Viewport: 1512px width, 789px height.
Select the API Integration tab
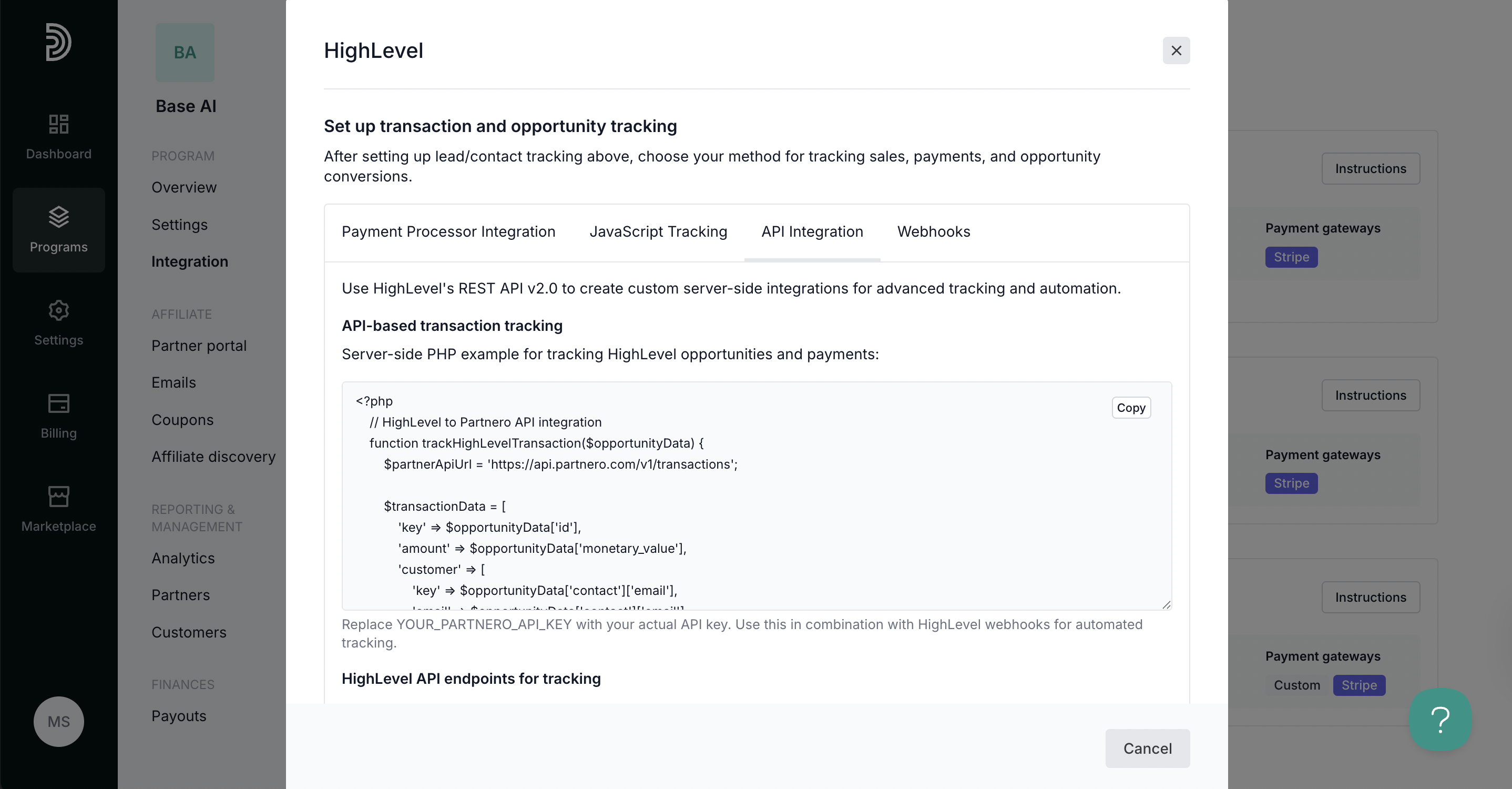(x=812, y=232)
